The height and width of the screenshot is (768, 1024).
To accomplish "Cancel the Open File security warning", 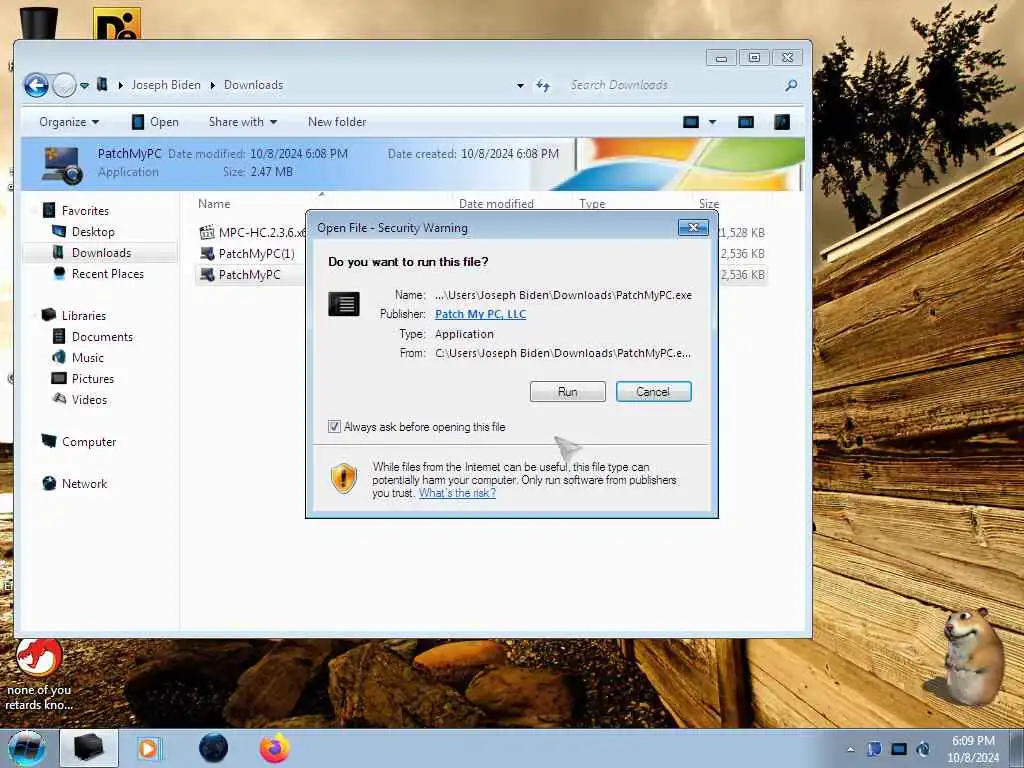I will tap(653, 392).
